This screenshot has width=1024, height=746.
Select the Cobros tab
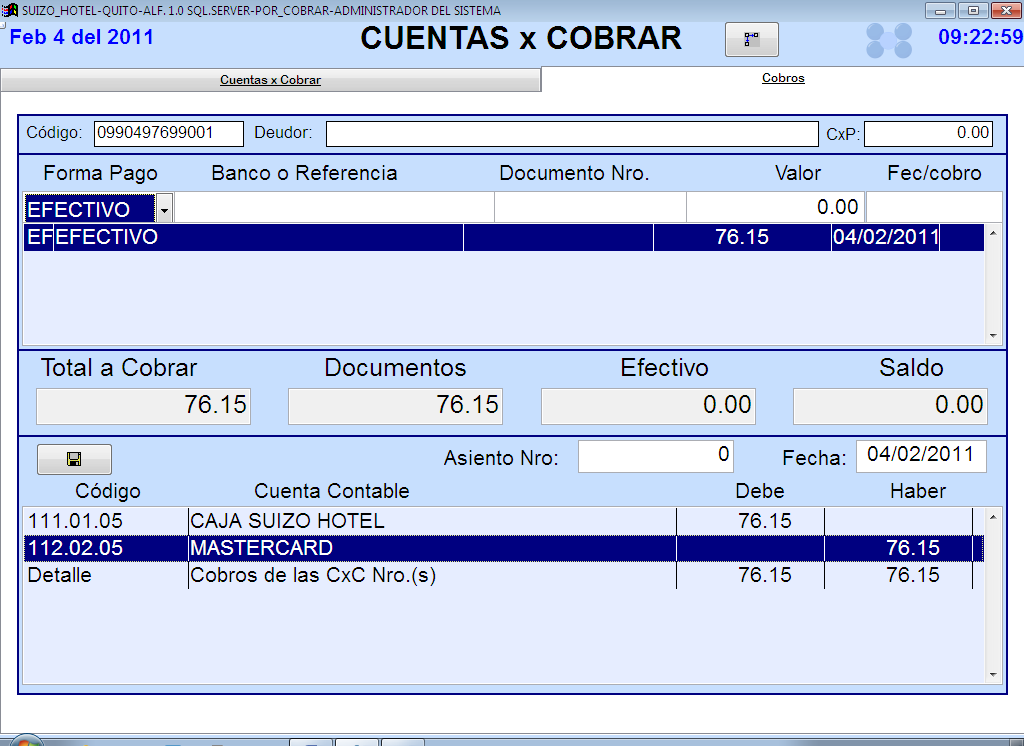782,78
